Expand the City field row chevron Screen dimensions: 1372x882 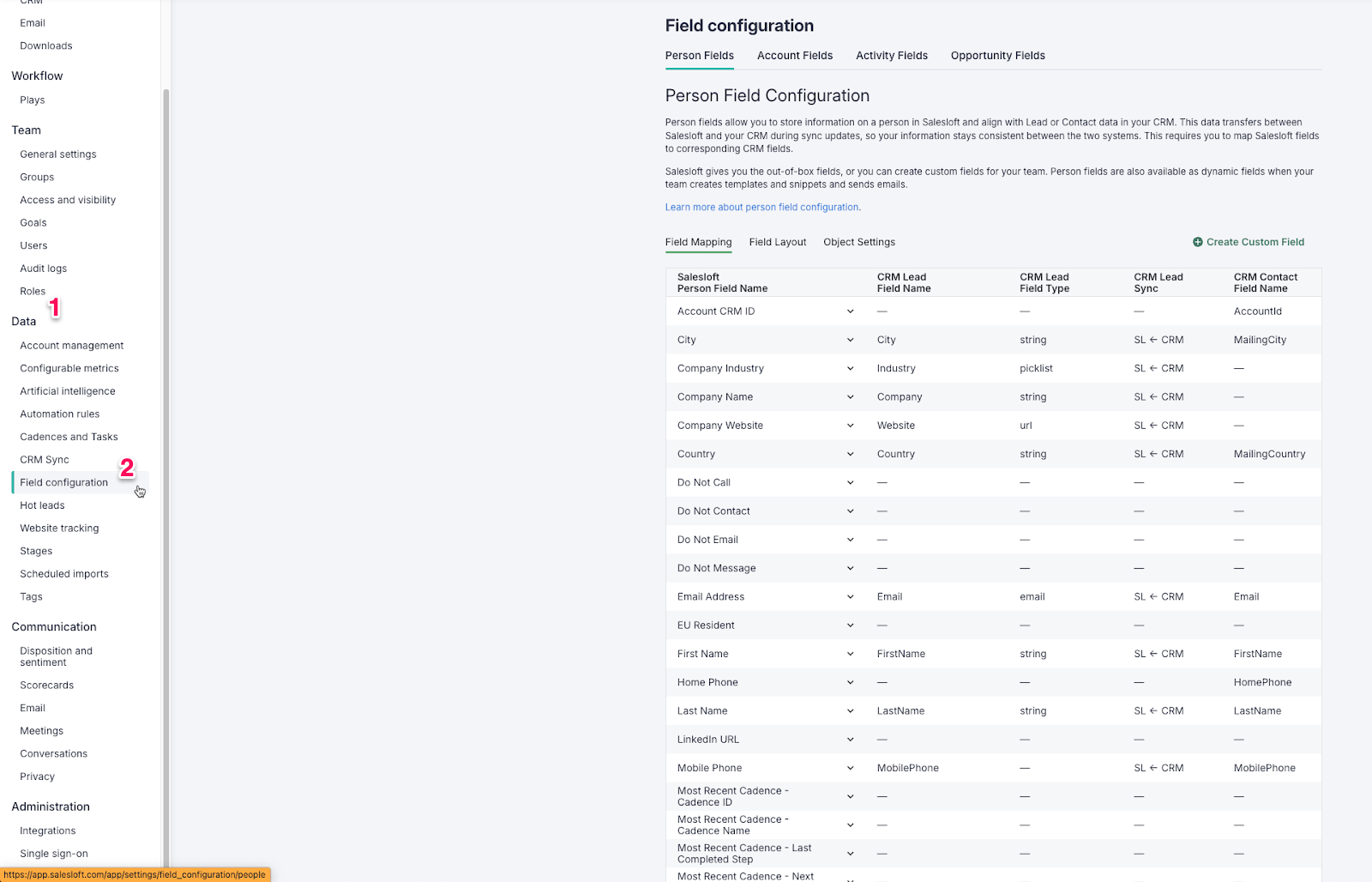coord(850,340)
